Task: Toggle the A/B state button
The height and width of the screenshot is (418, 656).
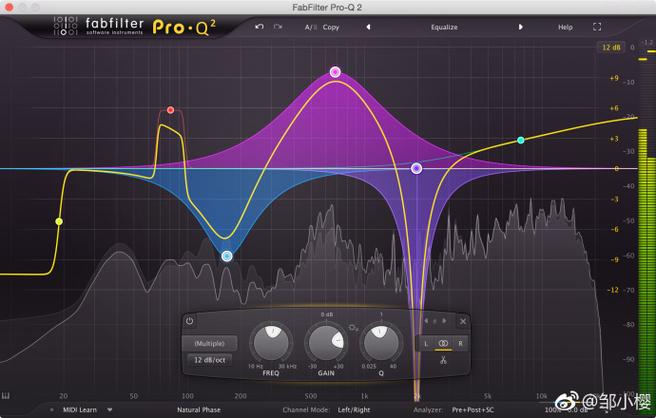Action: (x=310, y=27)
